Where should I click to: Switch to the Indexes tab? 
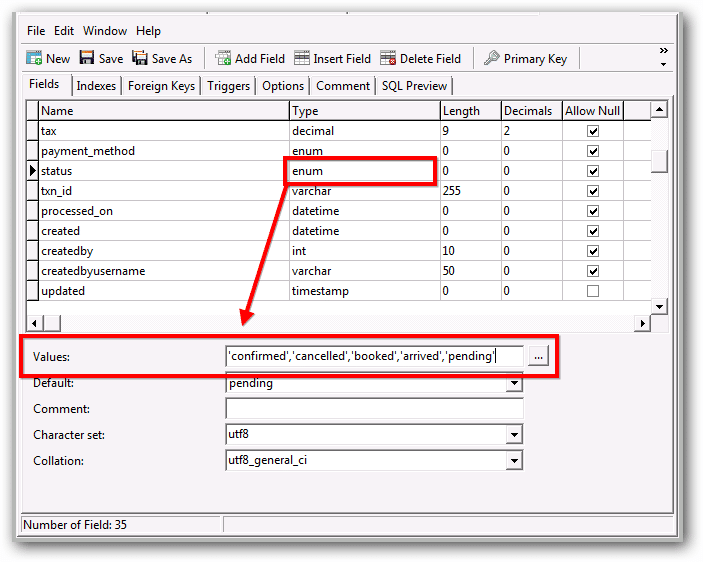coord(96,86)
